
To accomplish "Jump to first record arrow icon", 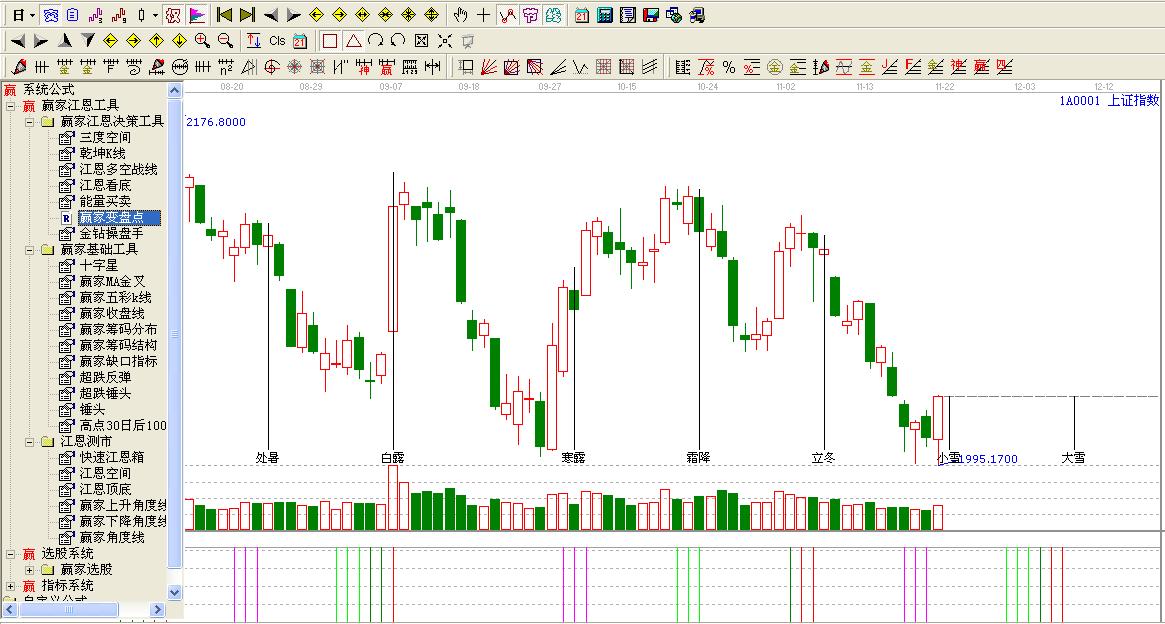I will 225,15.
